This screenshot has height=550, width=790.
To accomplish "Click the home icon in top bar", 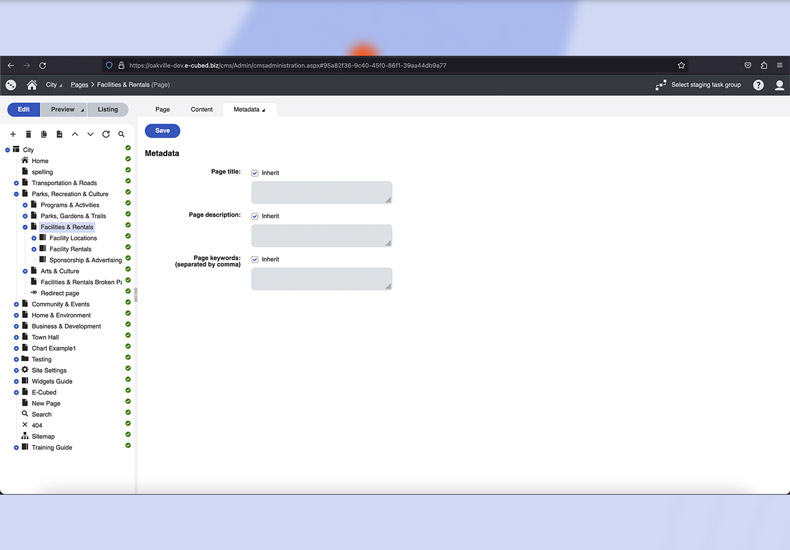I will pos(32,85).
